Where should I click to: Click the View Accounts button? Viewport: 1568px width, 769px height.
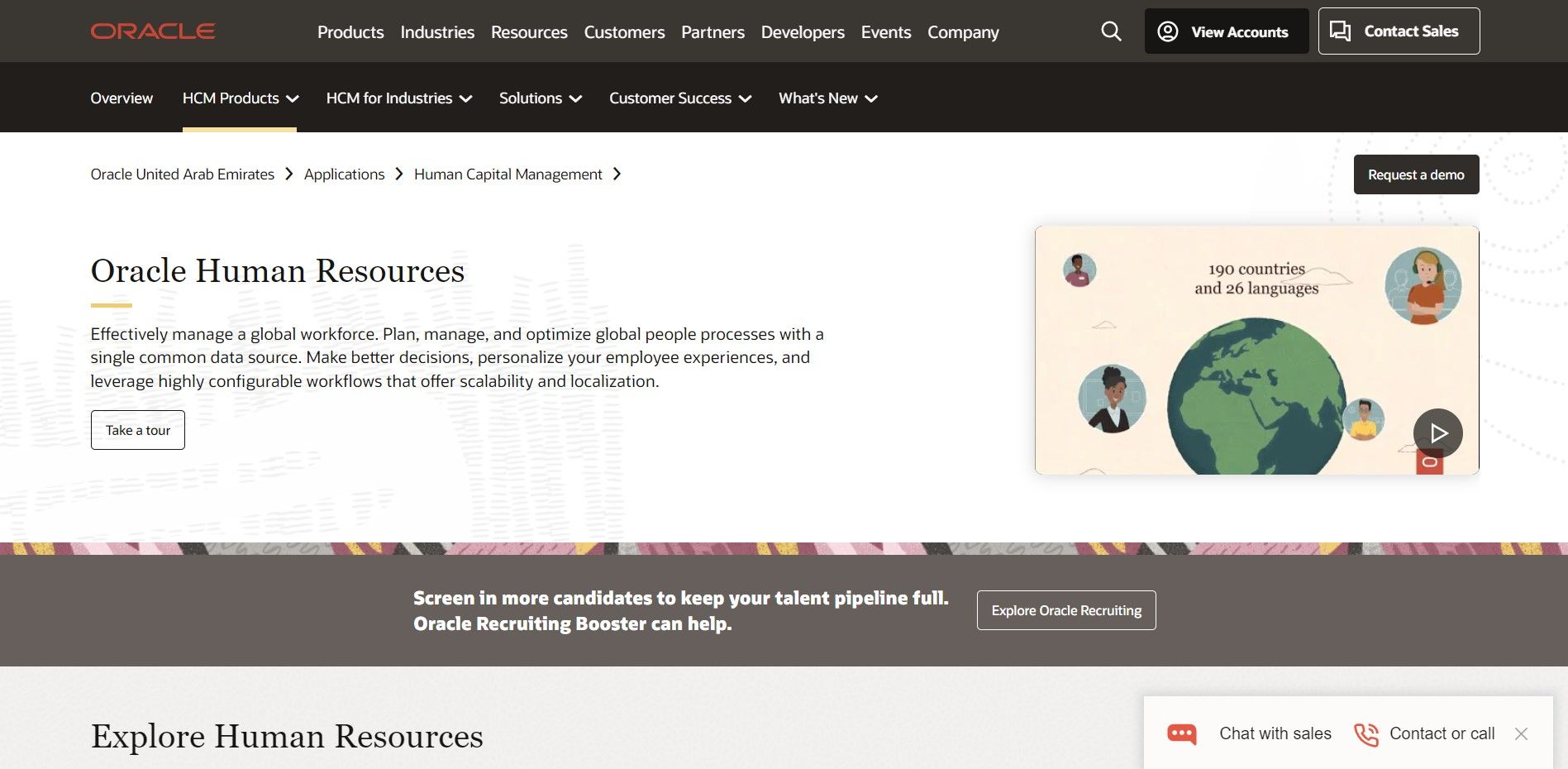pyautogui.click(x=1226, y=31)
